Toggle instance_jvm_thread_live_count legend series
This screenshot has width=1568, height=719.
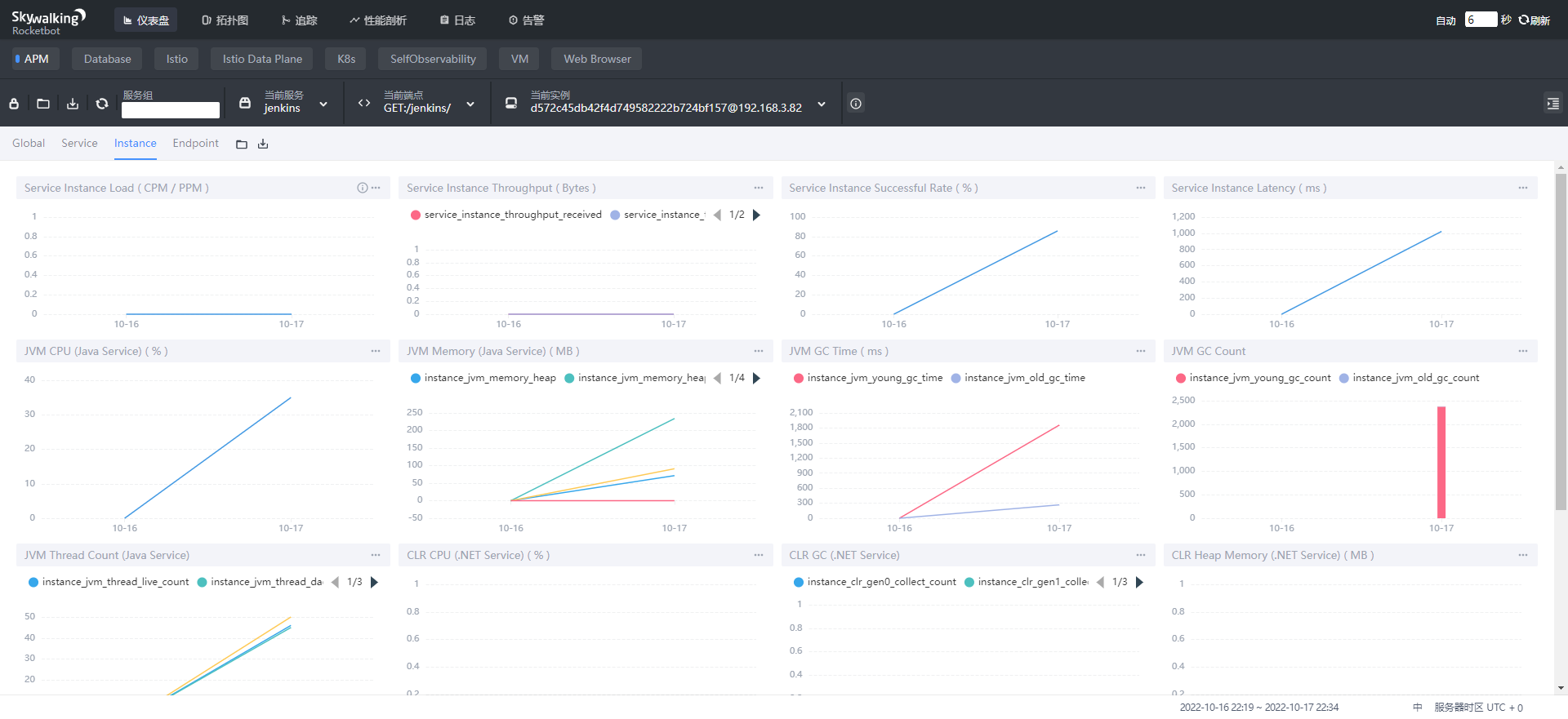pyautogui.click(x=109, y=582)
